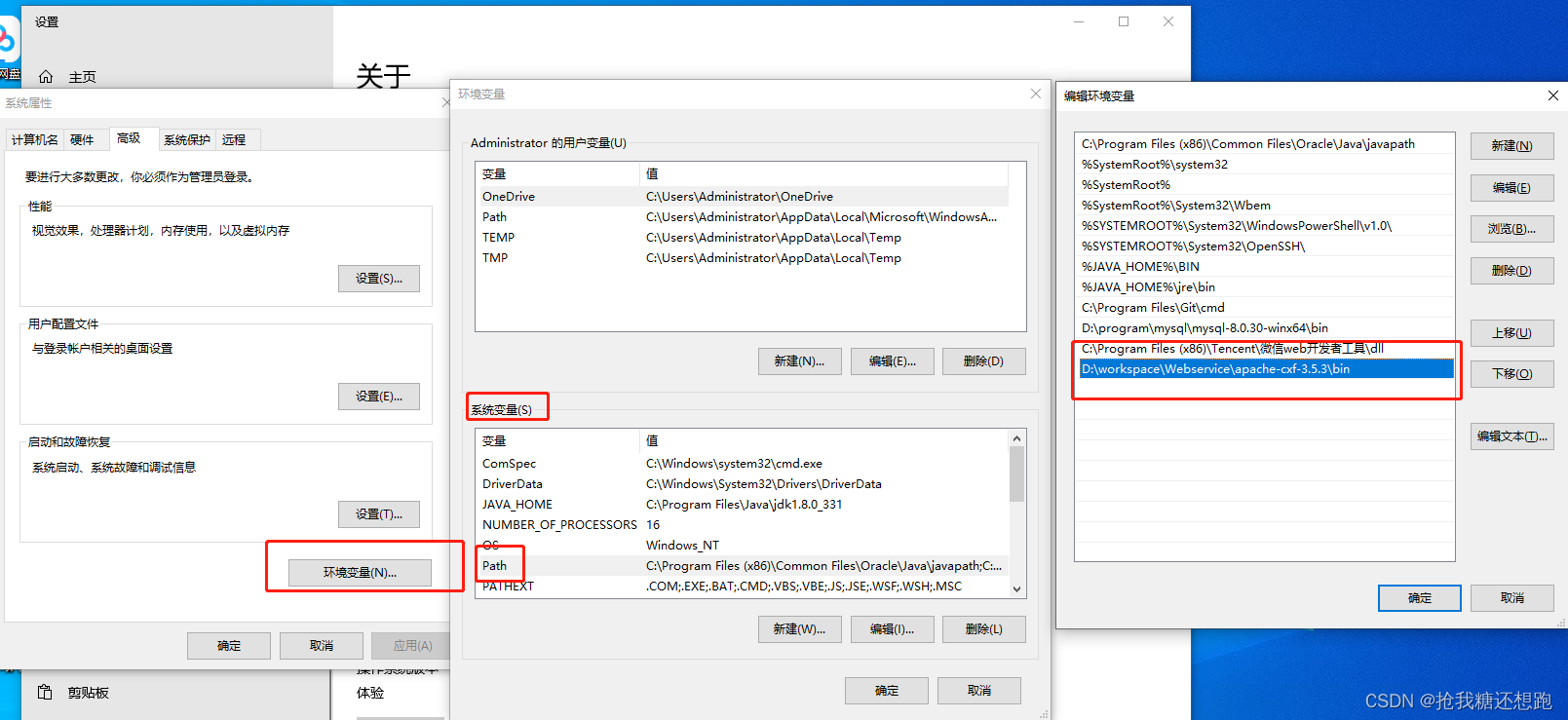
Task: Select DriverData system variable
Action: (743, 484)
